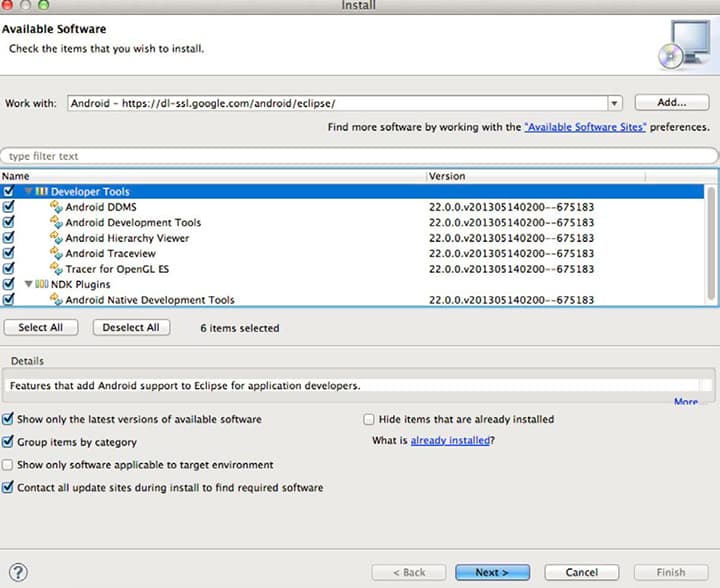Uncheck the Android Traceview checkbox
720x588 pixels.
(x=8, y=253)
